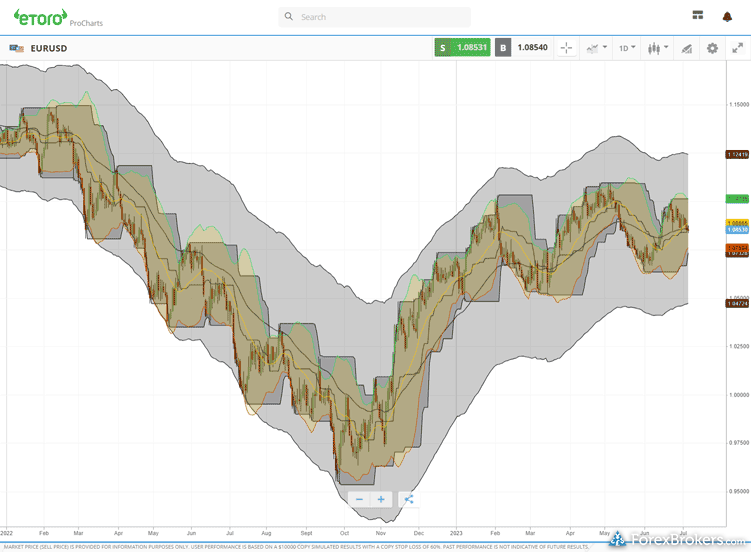The height and width of the screenshot is (552, 751).
Task: Activate the crosshair cursor tool
Action: (566, 47)
